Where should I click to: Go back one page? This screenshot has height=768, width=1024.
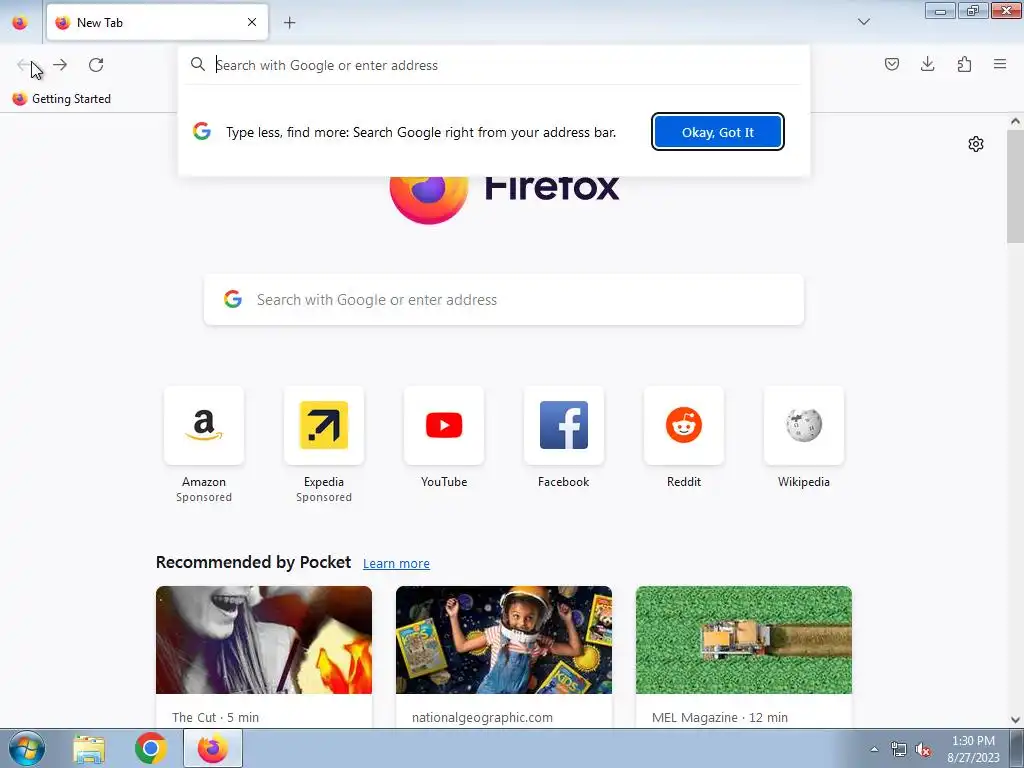[24, 65]
